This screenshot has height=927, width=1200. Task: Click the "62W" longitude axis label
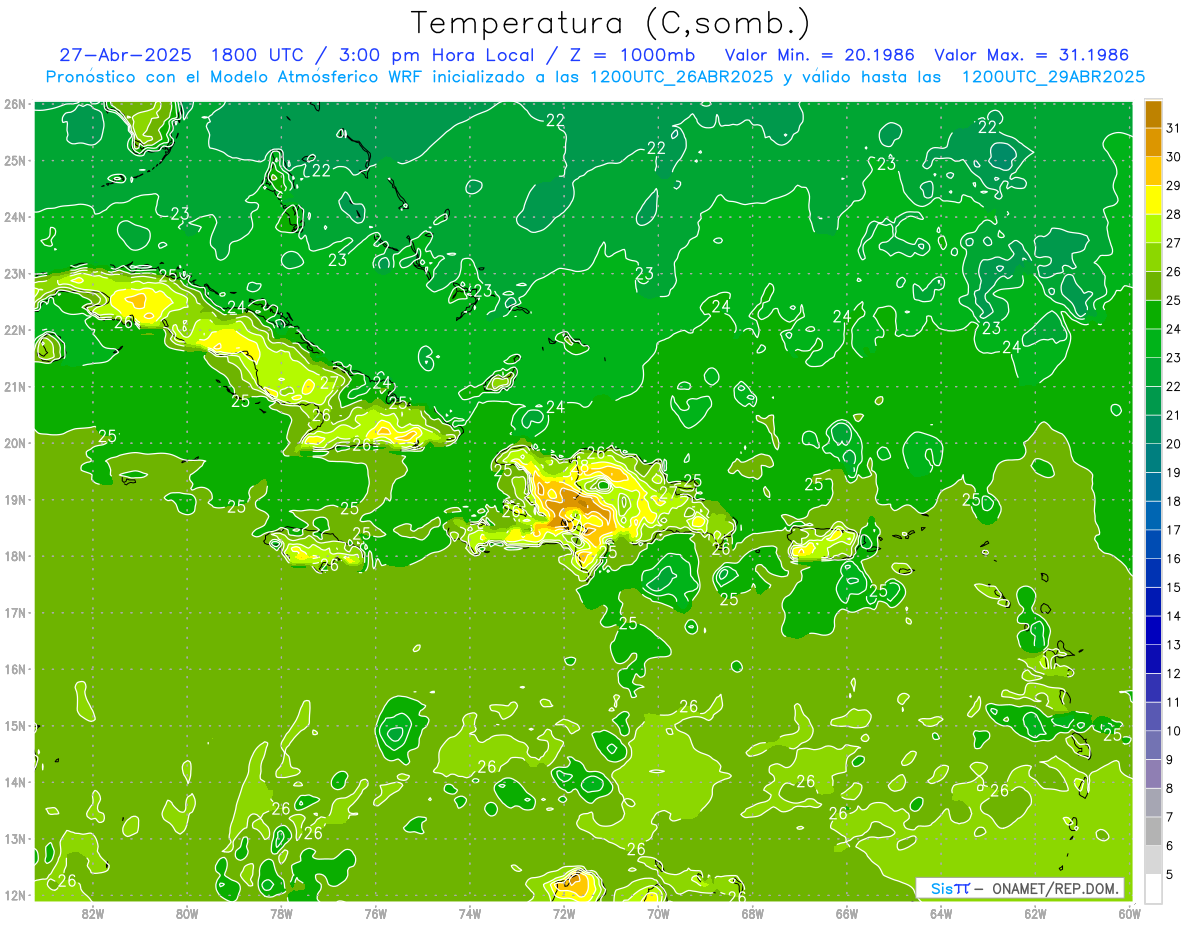tap(1035, 913)
